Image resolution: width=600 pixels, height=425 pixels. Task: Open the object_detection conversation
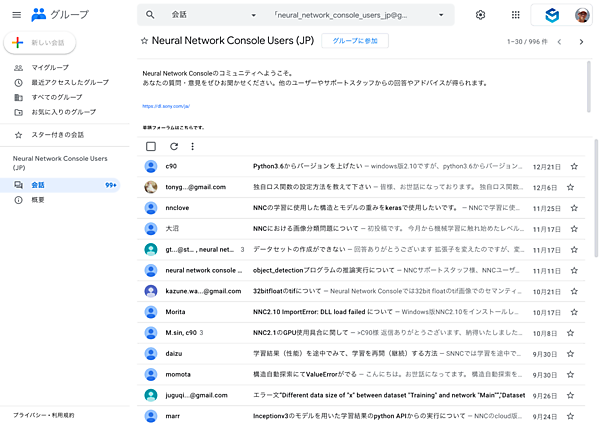tap(361, 270)
